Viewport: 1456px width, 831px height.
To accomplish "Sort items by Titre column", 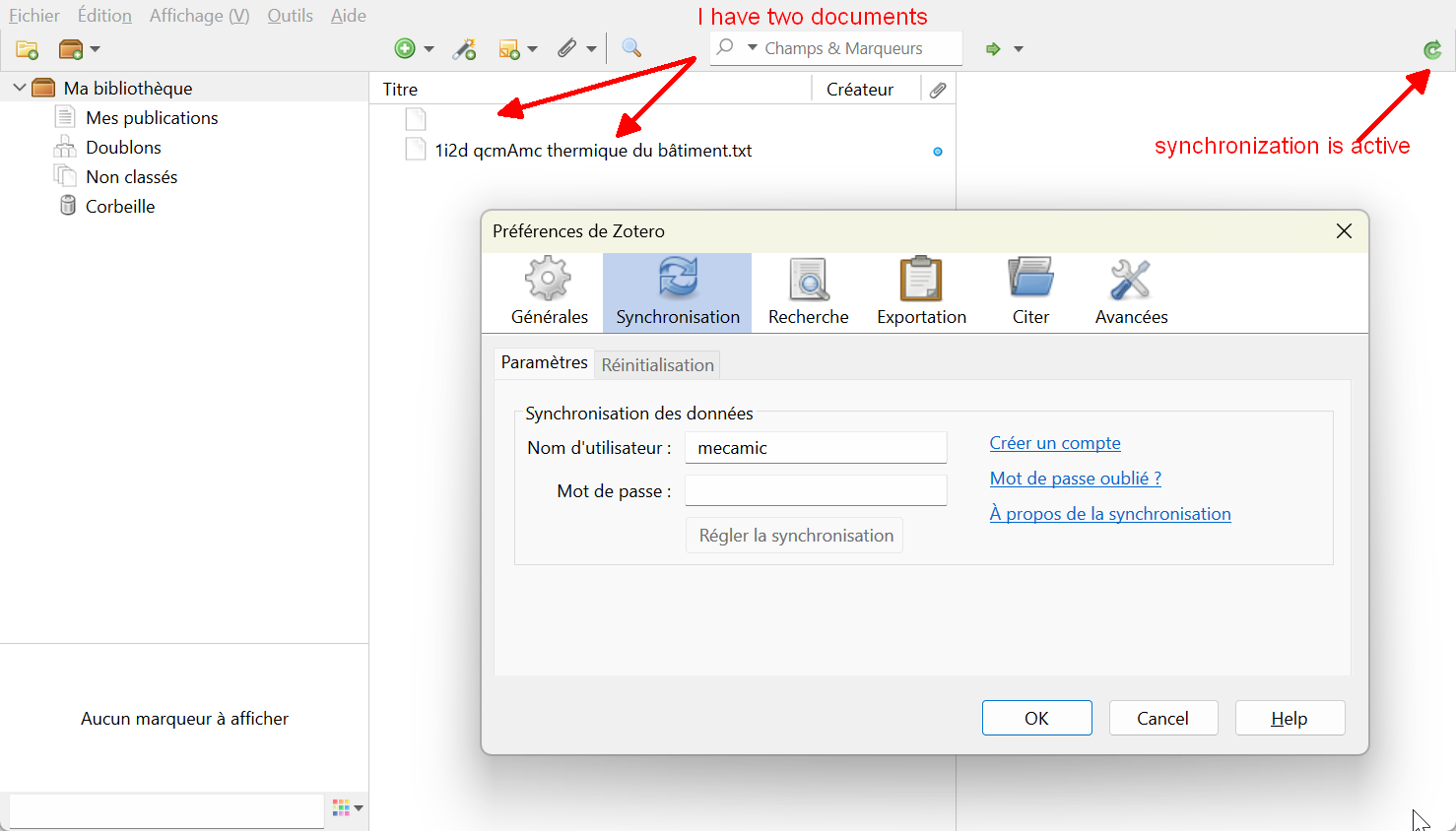I will pyautogui.click(x=591, y=90).
